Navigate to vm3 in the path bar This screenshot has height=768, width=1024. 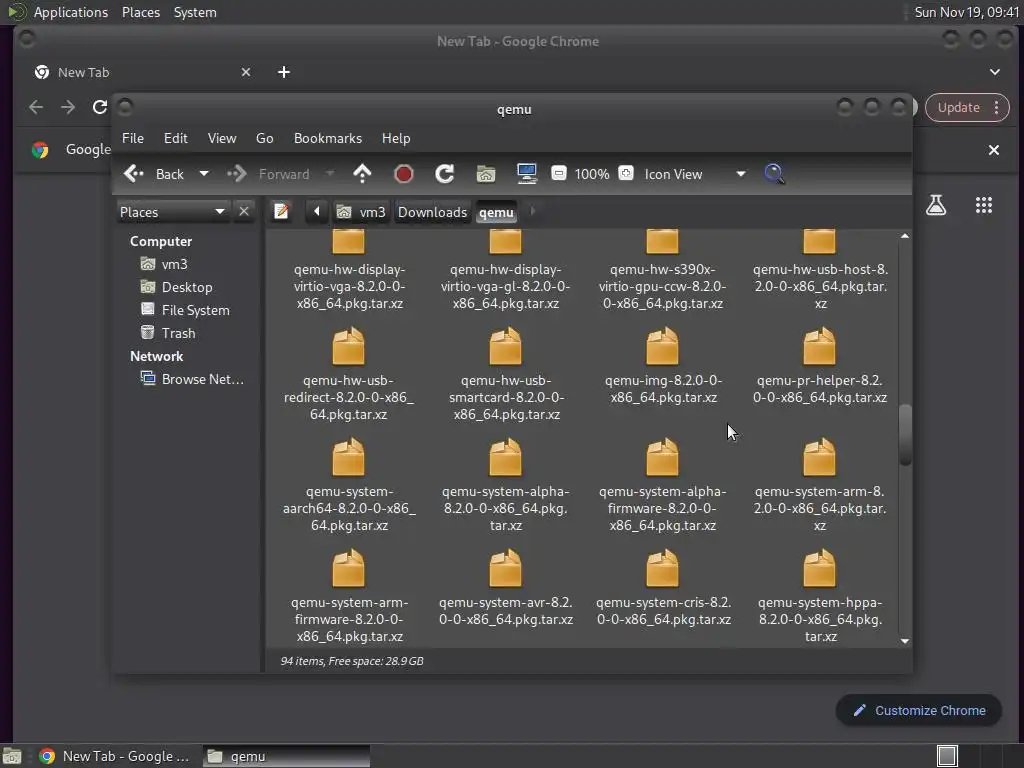click(361, 212)
